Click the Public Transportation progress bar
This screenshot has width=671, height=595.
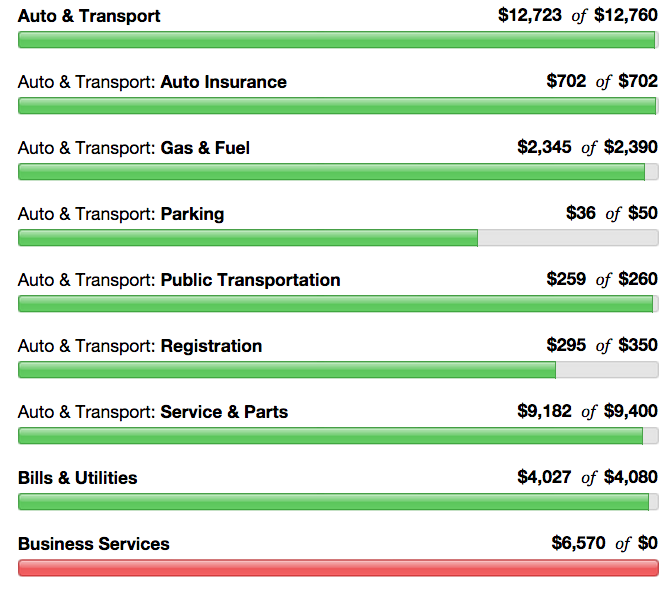(338, 304)
